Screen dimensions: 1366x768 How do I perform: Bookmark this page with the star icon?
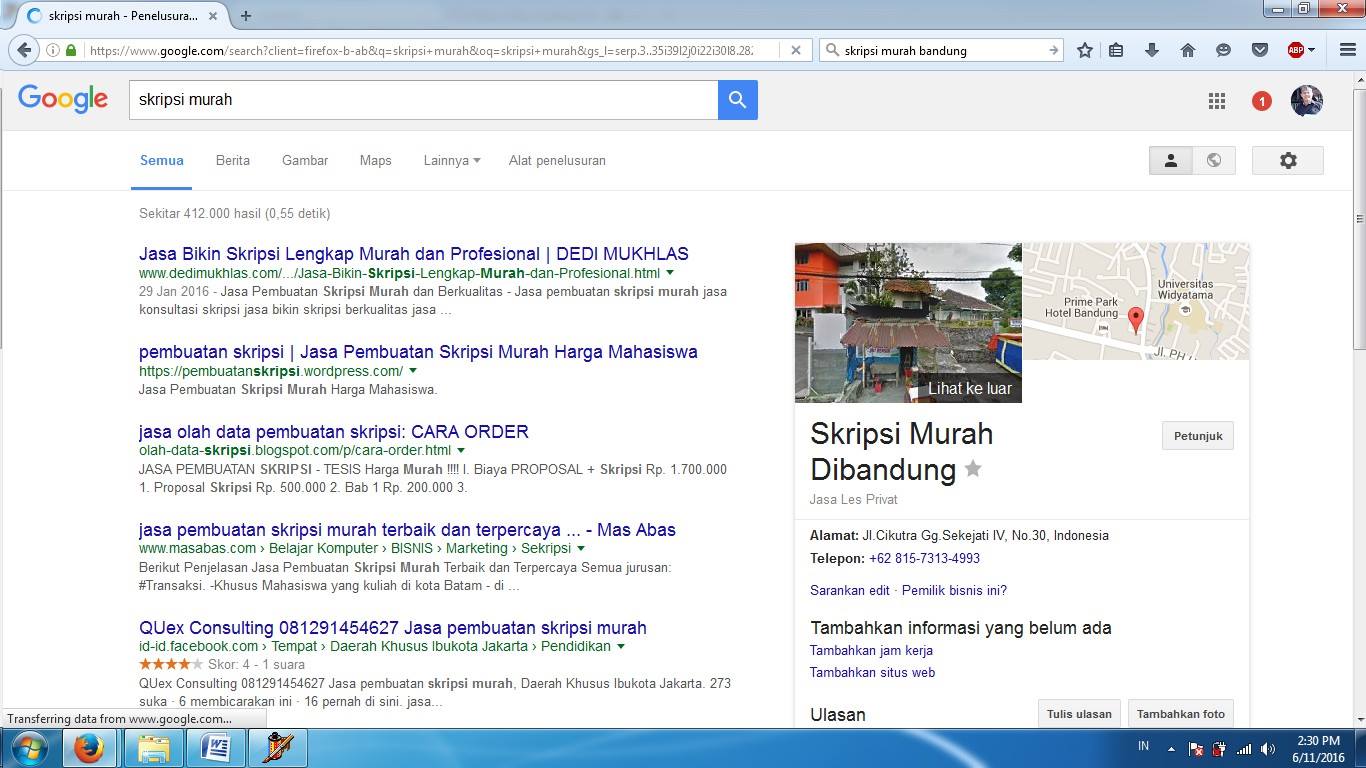click(x=1084, y=50)
